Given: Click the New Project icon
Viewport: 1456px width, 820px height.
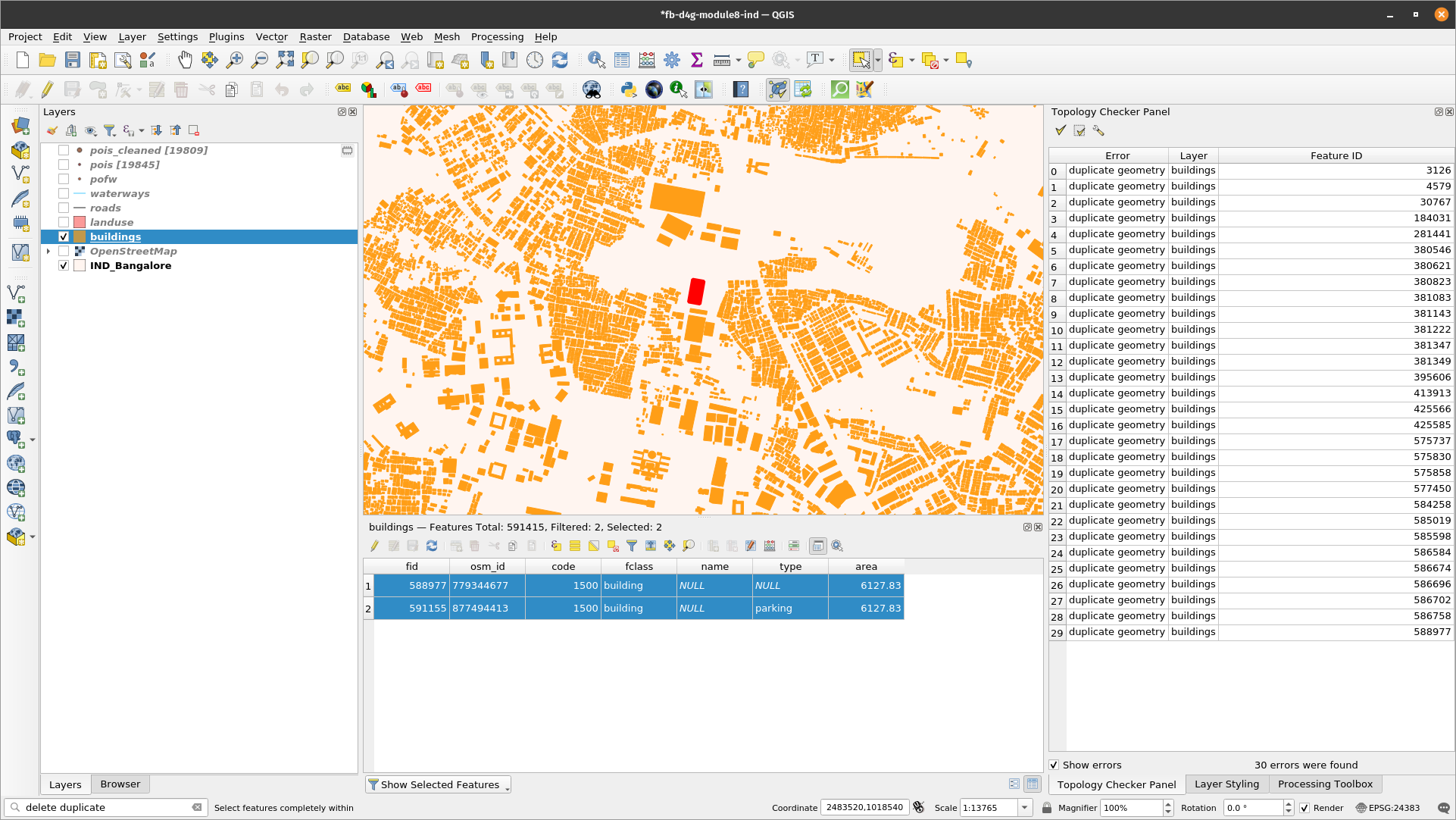Looking at the screenshot, I should 22,61.
